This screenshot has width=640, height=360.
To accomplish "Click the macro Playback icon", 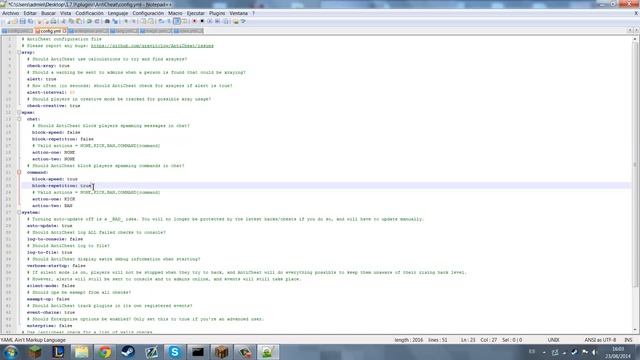I will 210,21.
